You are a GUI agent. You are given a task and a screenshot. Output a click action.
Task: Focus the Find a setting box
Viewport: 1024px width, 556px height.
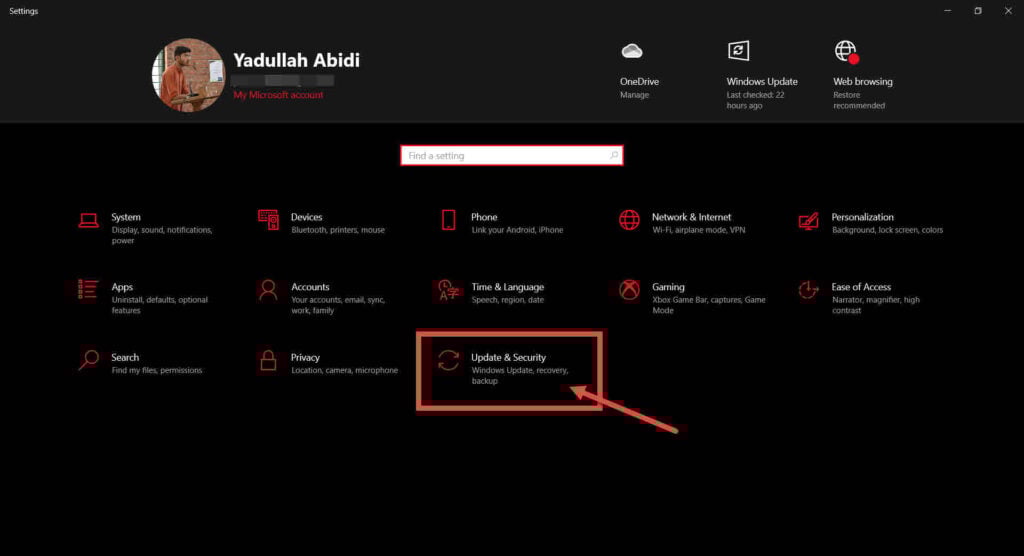[x=511, y=155]
